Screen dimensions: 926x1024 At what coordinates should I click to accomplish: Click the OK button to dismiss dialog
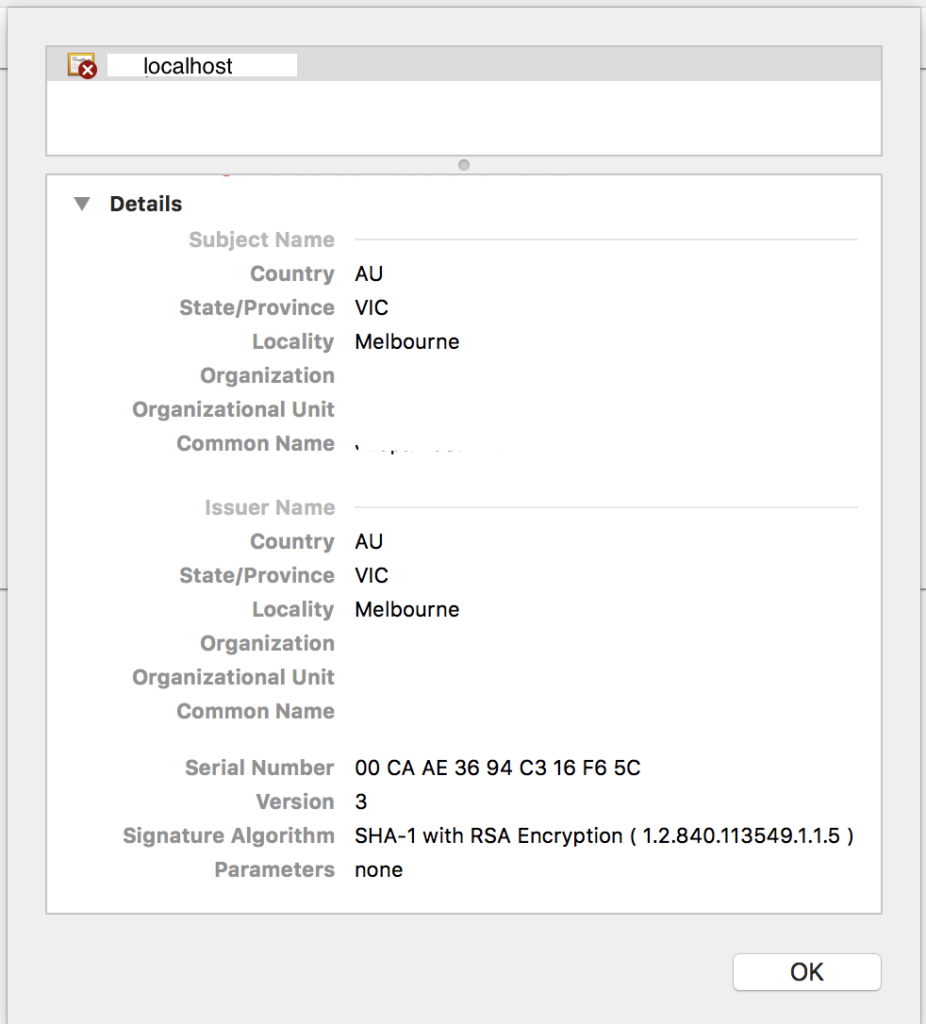coord(806,971)
